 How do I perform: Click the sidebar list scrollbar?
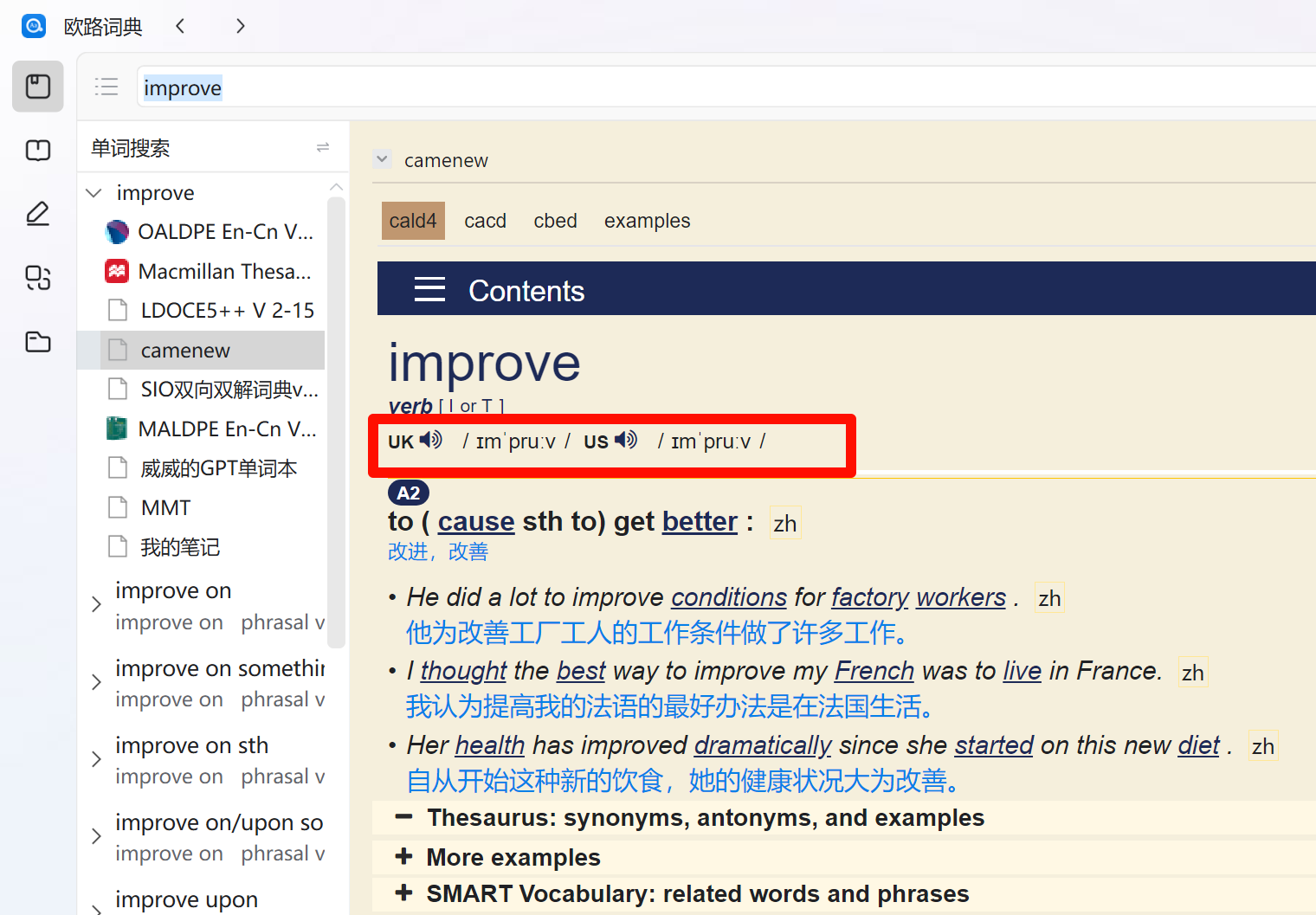tap(336, 422)
